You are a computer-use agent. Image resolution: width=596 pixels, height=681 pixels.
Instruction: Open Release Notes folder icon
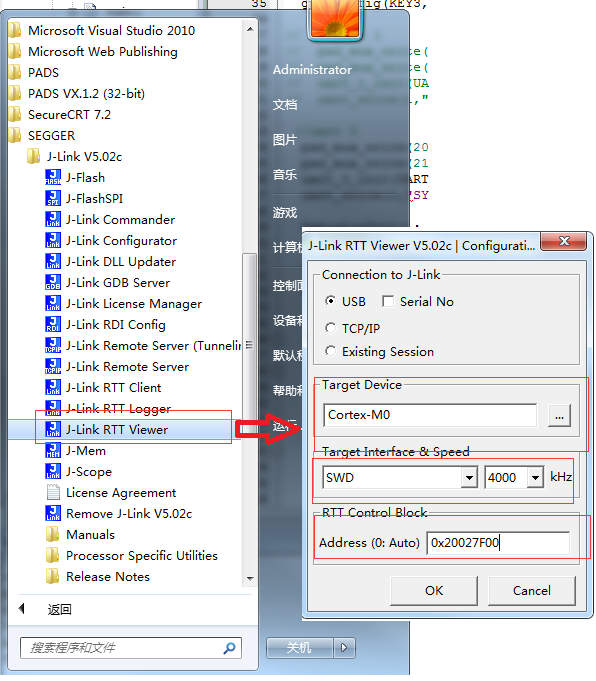pyautogui.click(x=53, y=576)
